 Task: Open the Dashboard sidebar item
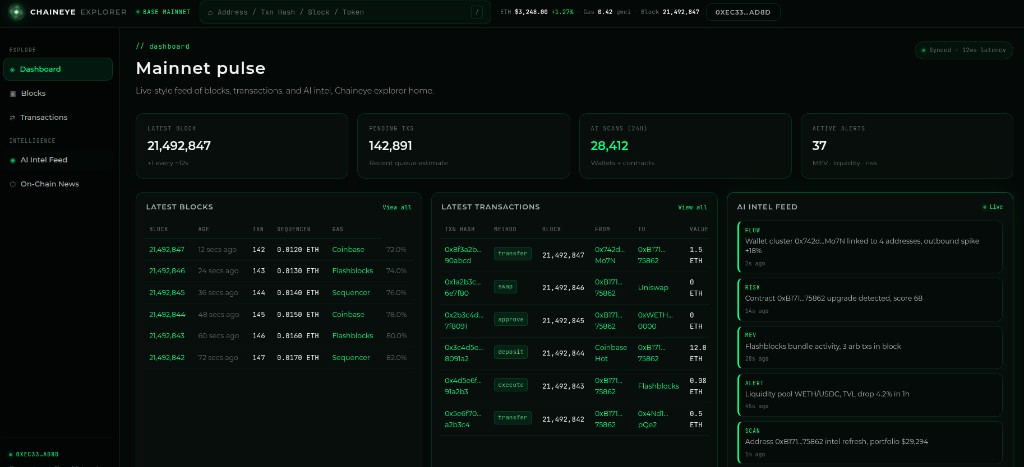point(58,69)
